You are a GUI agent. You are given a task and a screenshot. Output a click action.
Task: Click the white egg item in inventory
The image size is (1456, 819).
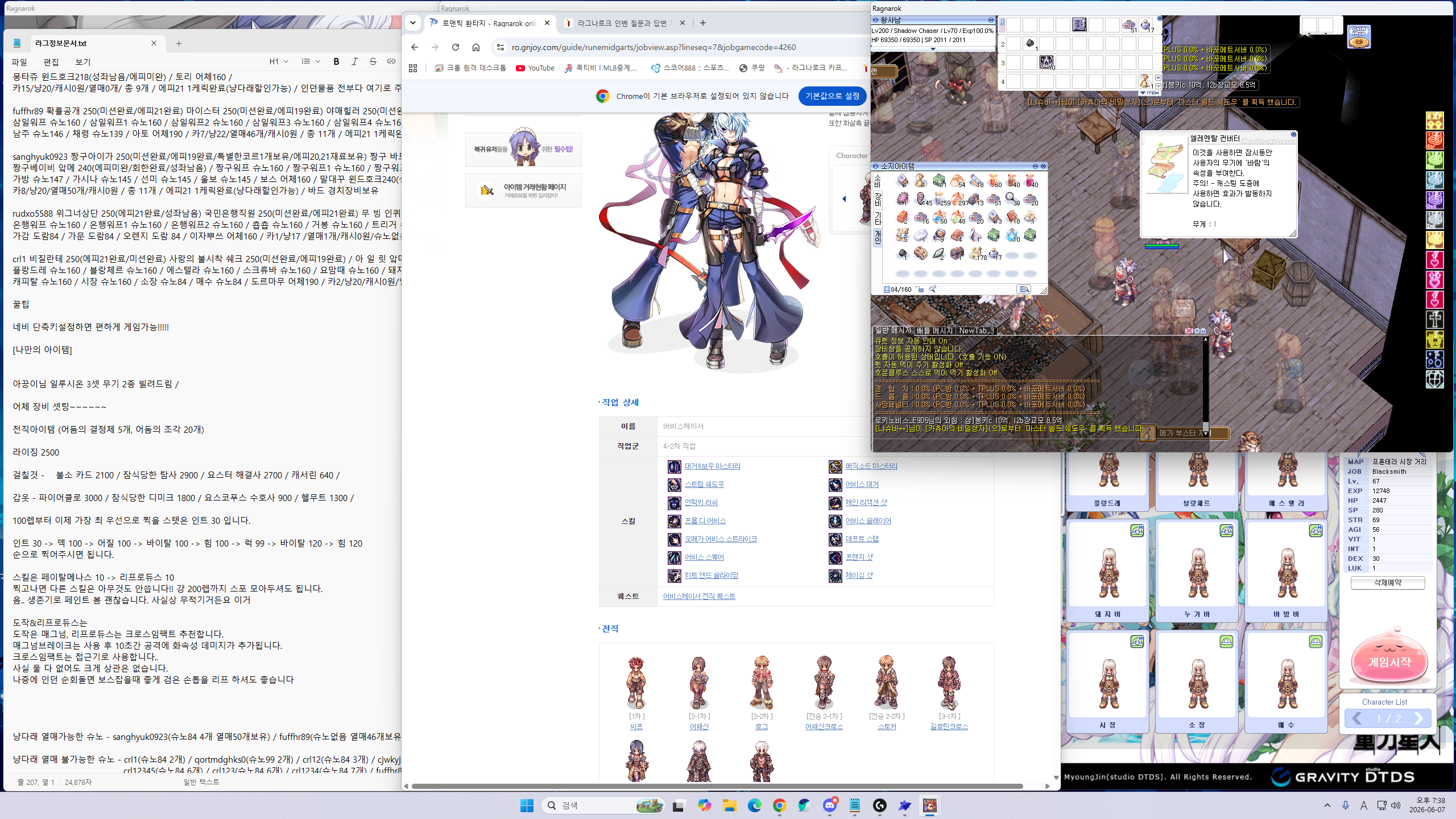(921, 235)
